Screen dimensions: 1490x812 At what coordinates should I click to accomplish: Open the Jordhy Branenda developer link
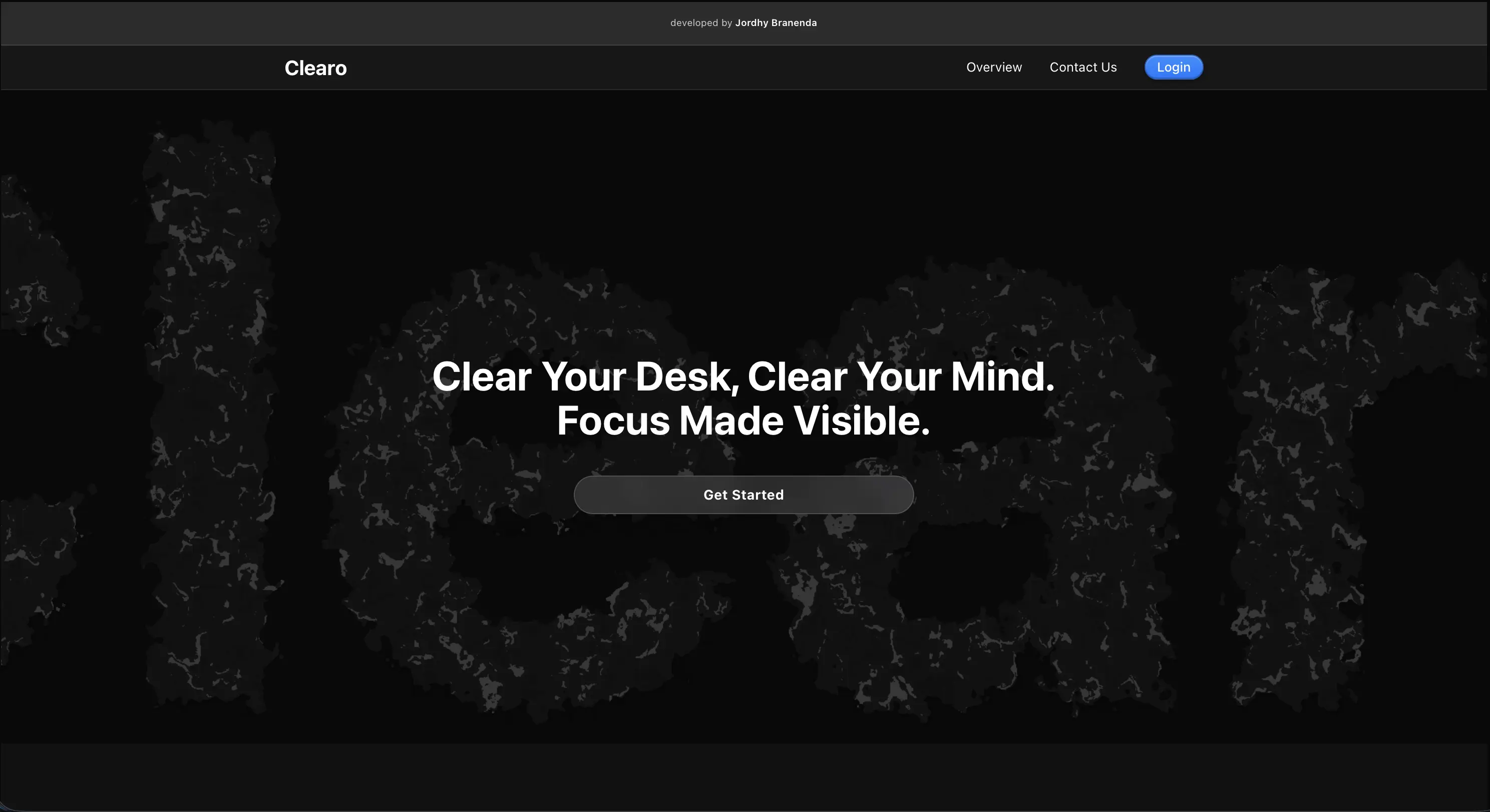tap(776, 23)
